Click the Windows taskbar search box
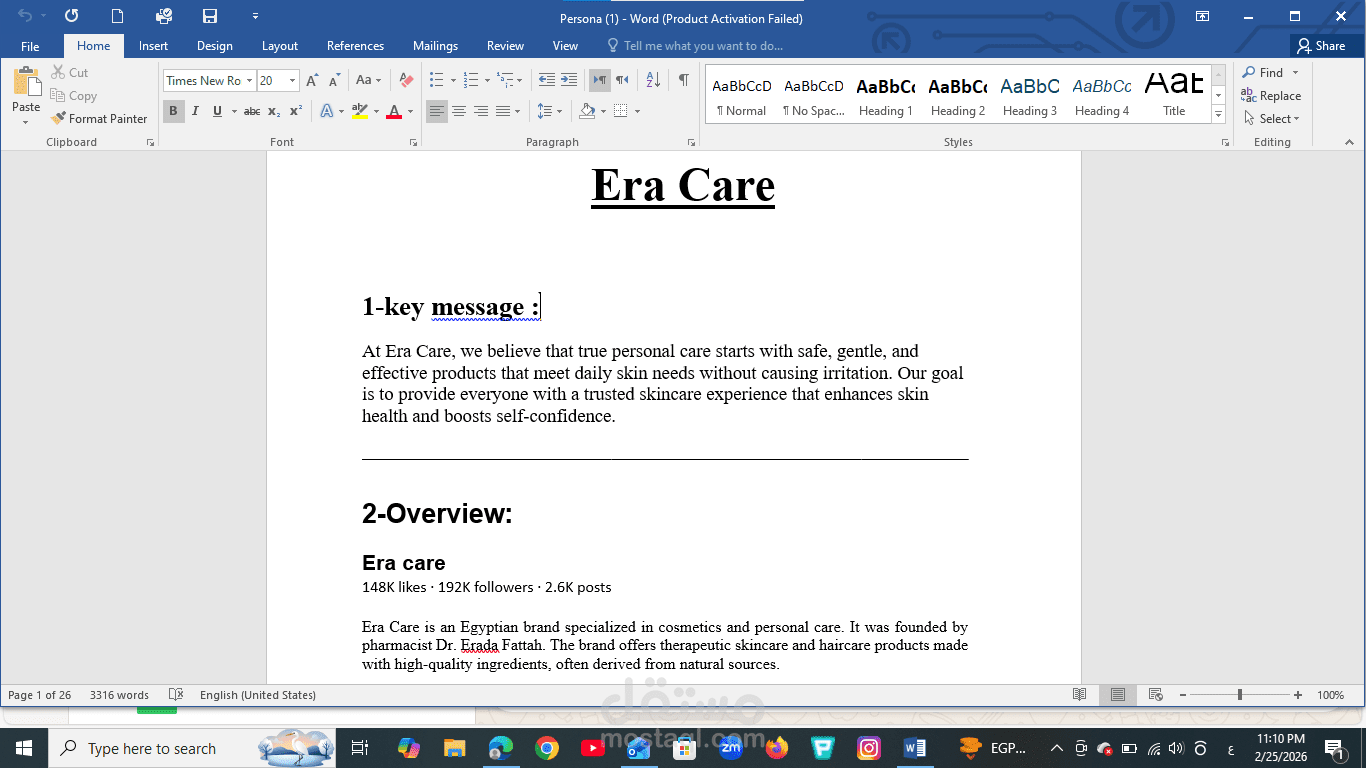 [x=193, y=748]
